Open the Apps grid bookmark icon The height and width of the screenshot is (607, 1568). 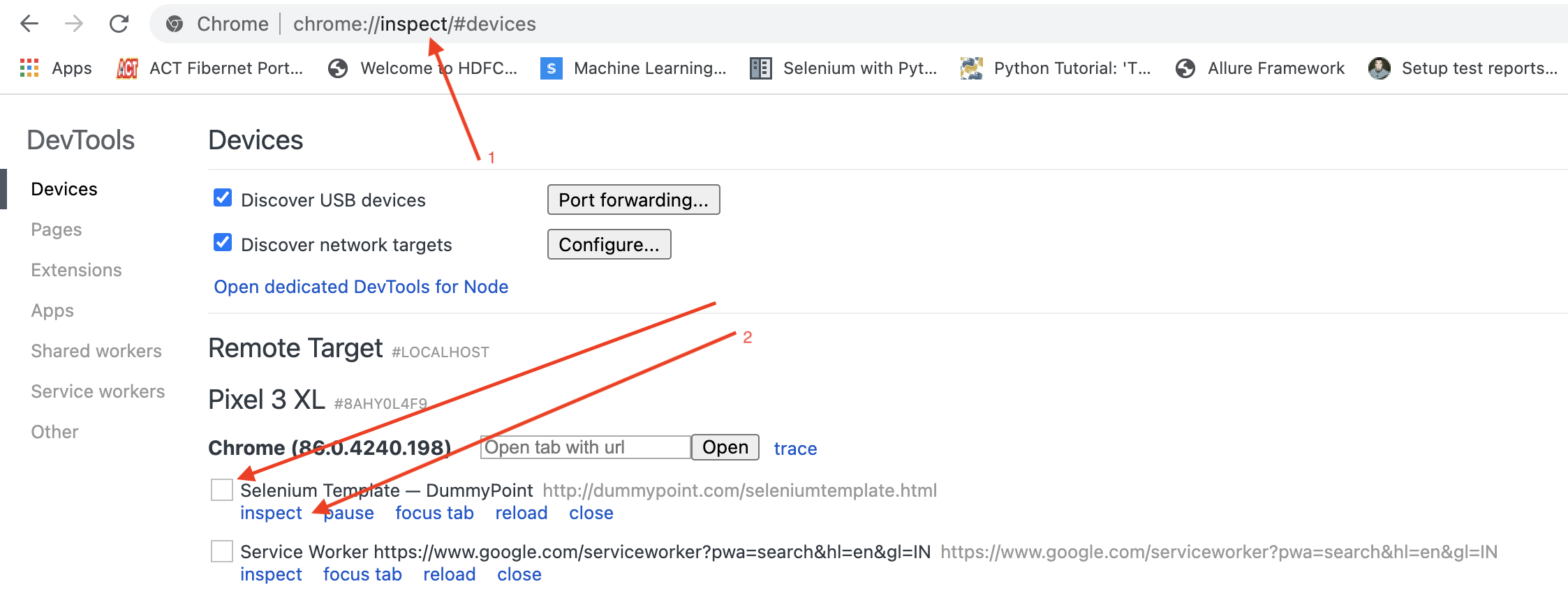click(29, 68)
